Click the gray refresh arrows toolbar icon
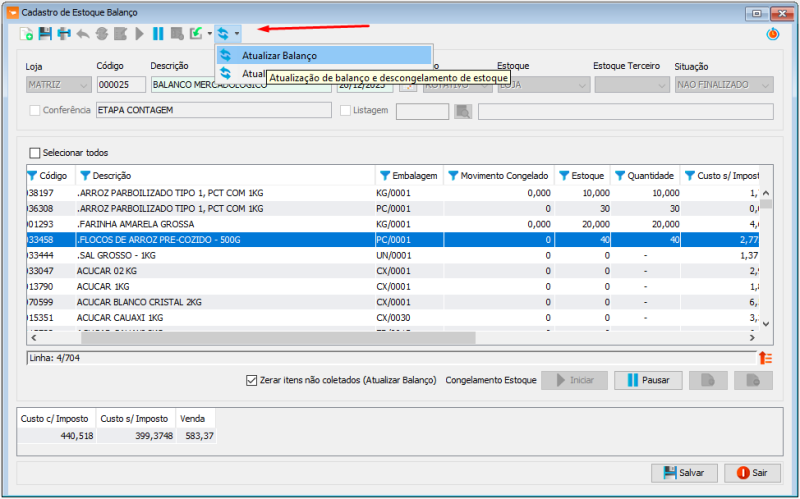This screenshot has height=499, width=800. pyautogui.click(x=102, y=34)
